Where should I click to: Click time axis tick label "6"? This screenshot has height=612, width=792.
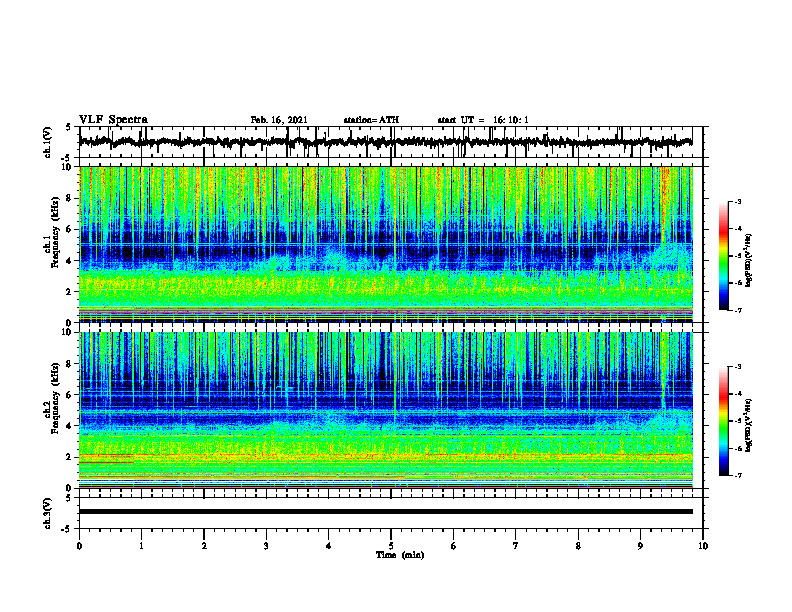(454, 546)
